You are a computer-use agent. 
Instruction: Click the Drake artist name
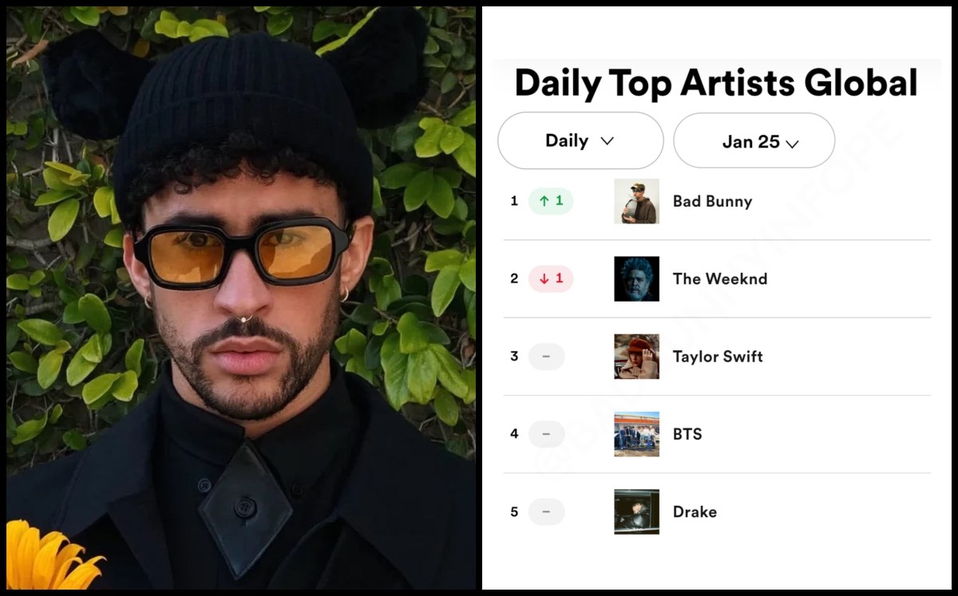695,512
